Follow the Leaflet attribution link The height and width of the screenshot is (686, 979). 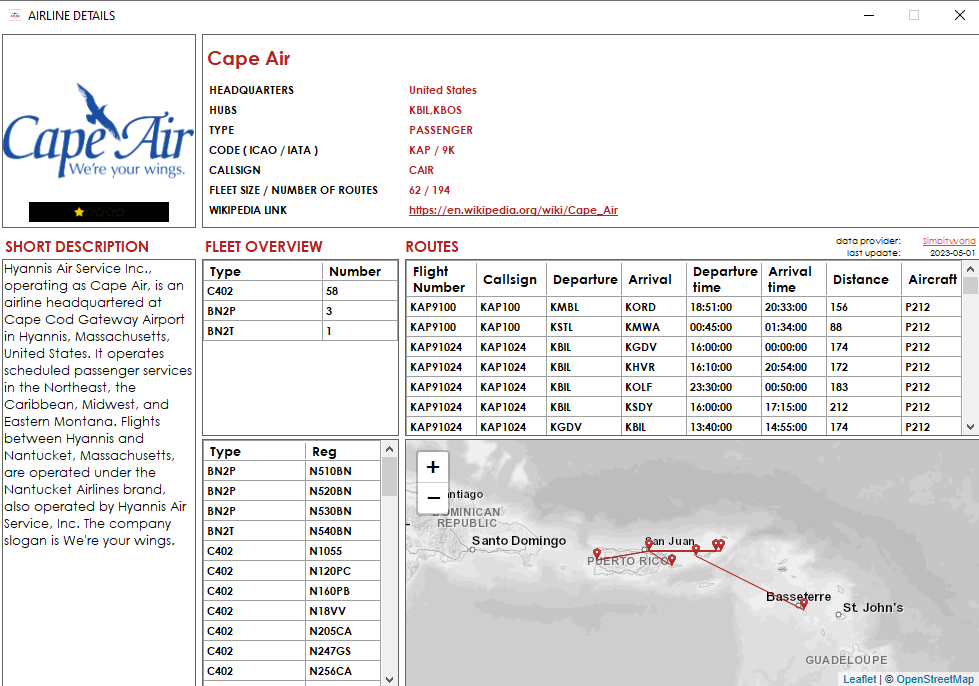(x=860, y=679)
